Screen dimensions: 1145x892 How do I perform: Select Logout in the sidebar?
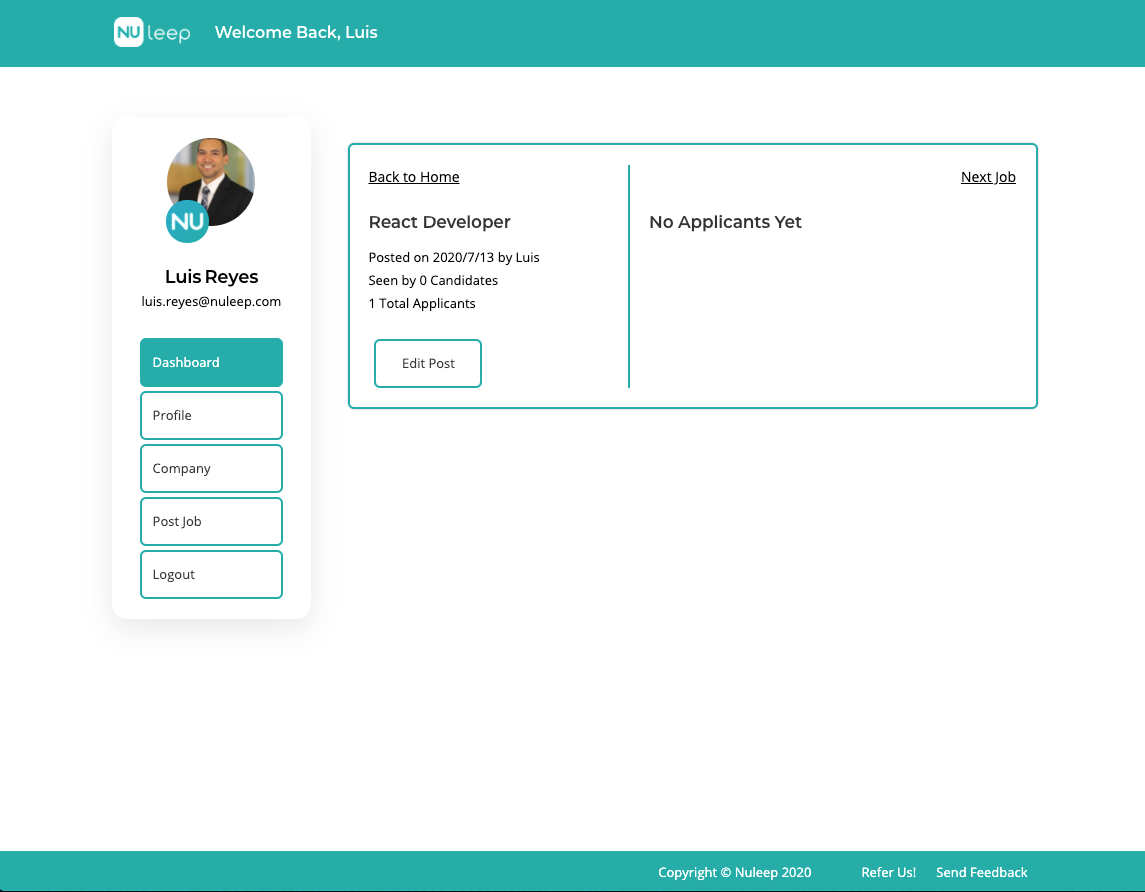tap(211, 574)
